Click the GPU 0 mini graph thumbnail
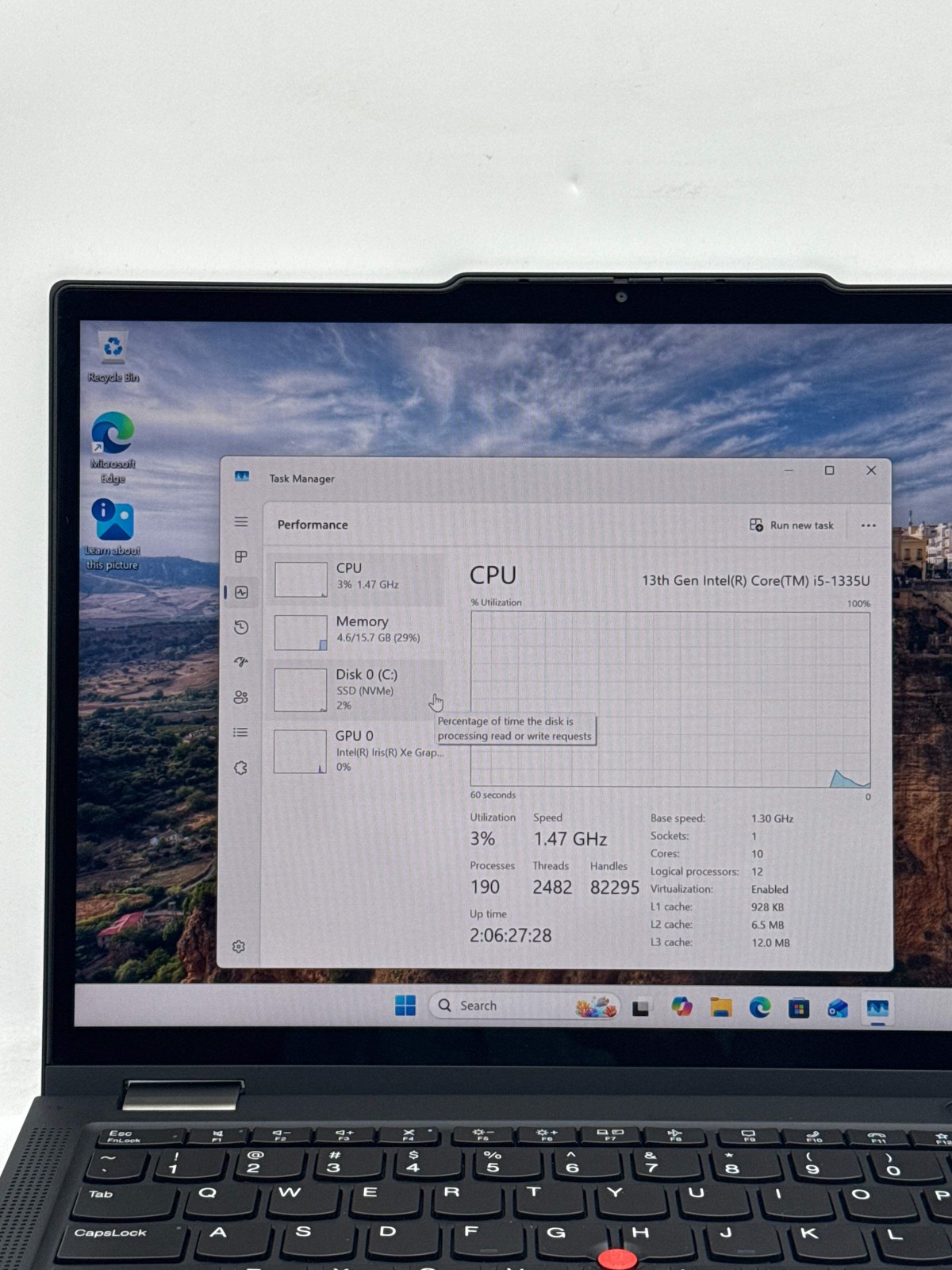The image size is (952, 1270). (300, 752)
